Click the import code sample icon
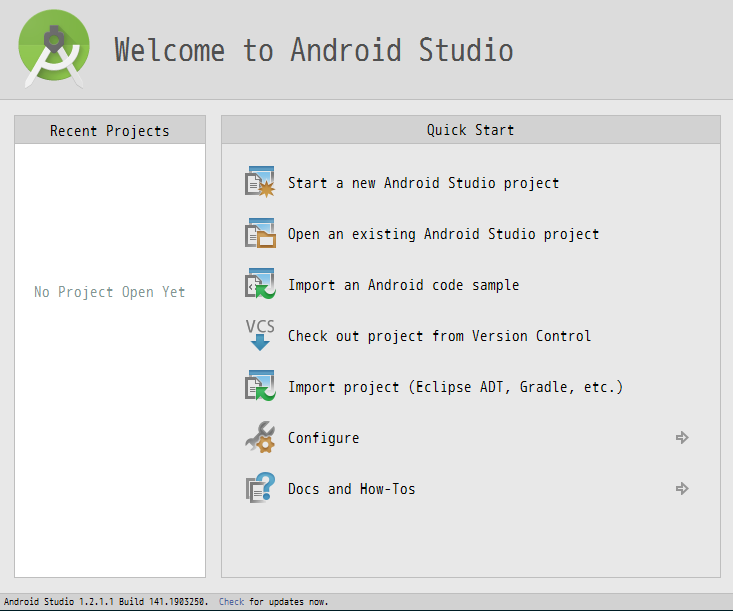Viewport: 733px width, 611px height. (x=260, y=284)
